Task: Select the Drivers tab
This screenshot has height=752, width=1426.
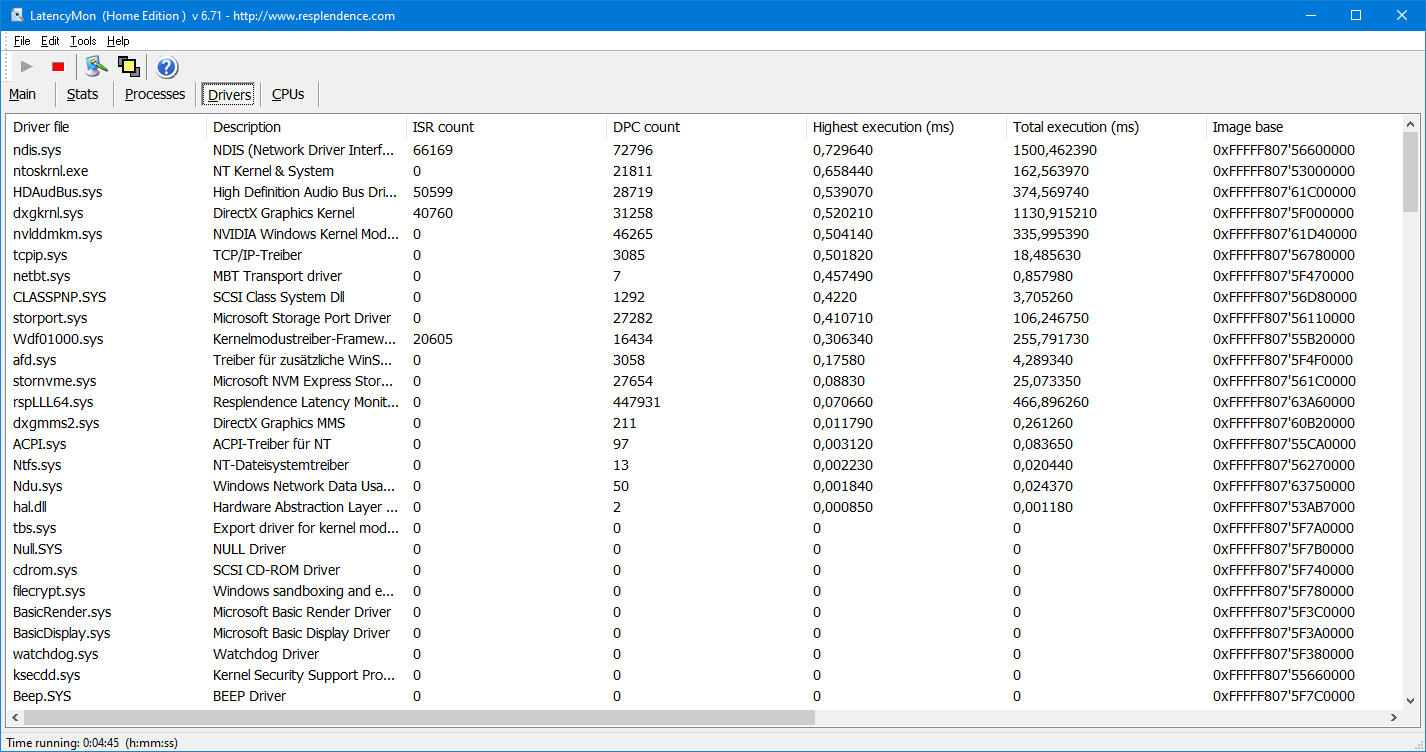Action: (229, 95)
